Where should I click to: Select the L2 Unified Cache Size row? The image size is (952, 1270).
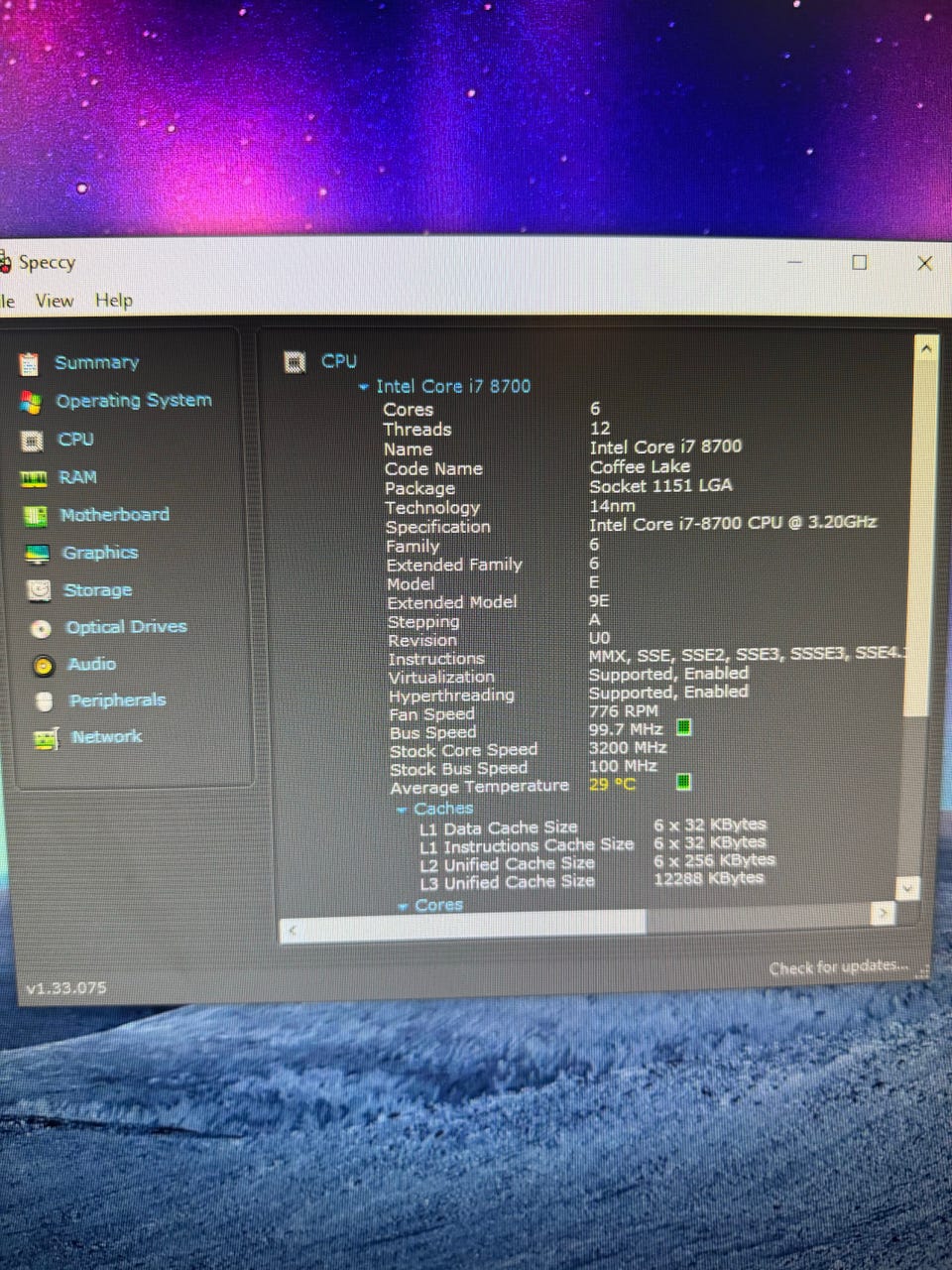click(596, 862)
